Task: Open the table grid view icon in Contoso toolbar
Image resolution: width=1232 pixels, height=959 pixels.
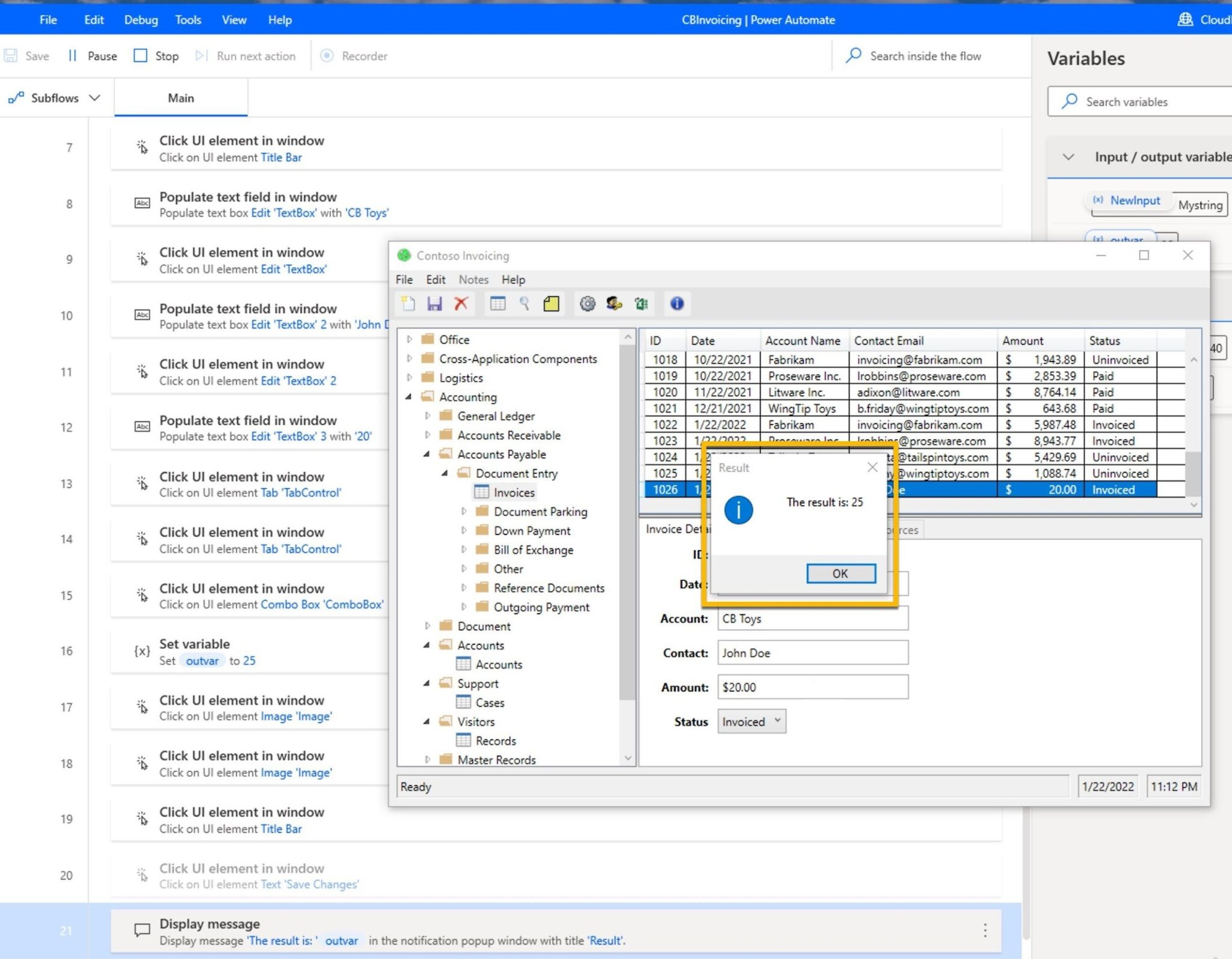Action: pyautogui.click(x=497, y=304)
